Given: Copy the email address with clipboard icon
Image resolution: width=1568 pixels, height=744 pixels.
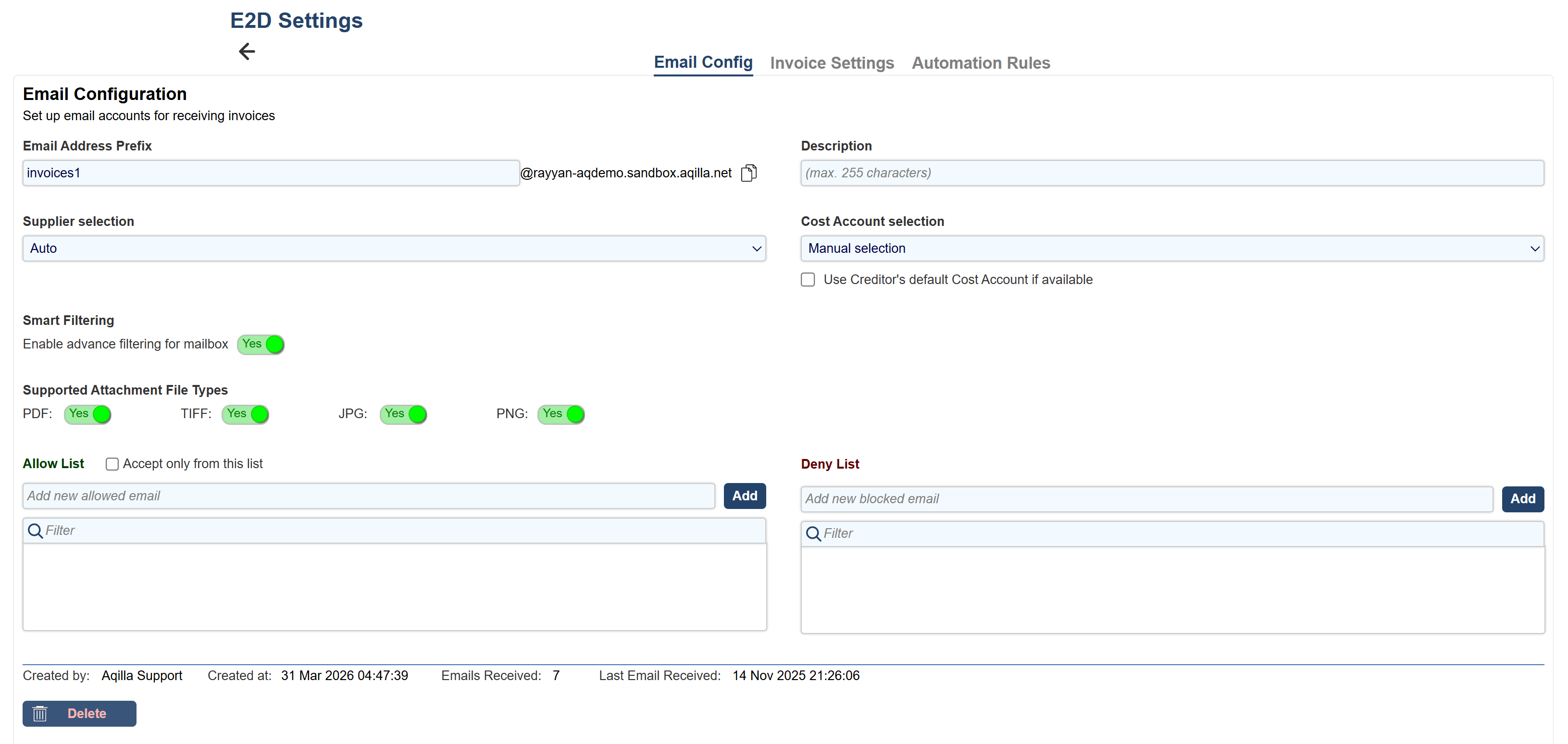Looking at the screenshot, I should [749, 173].
